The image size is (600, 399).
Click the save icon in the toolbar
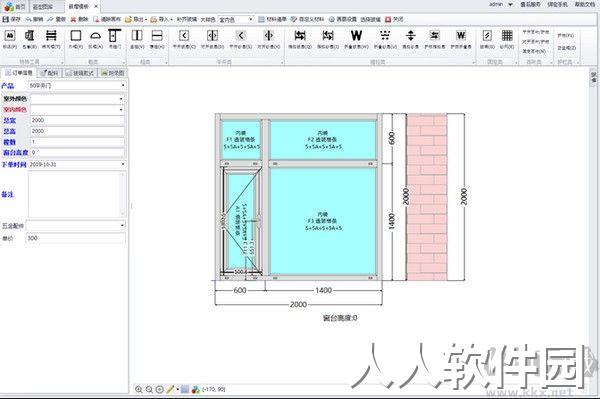point(5,19)
